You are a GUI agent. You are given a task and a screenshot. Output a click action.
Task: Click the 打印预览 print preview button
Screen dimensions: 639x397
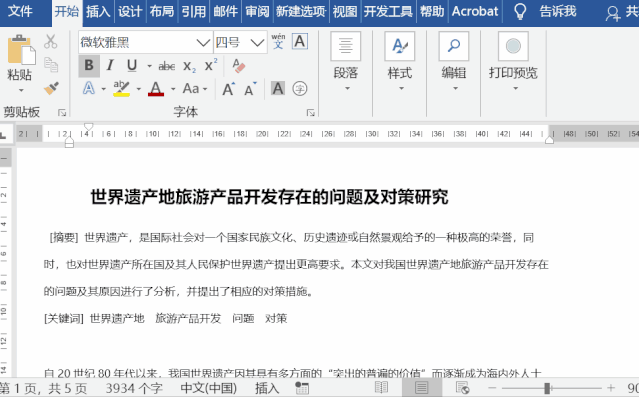click(513, 62)
